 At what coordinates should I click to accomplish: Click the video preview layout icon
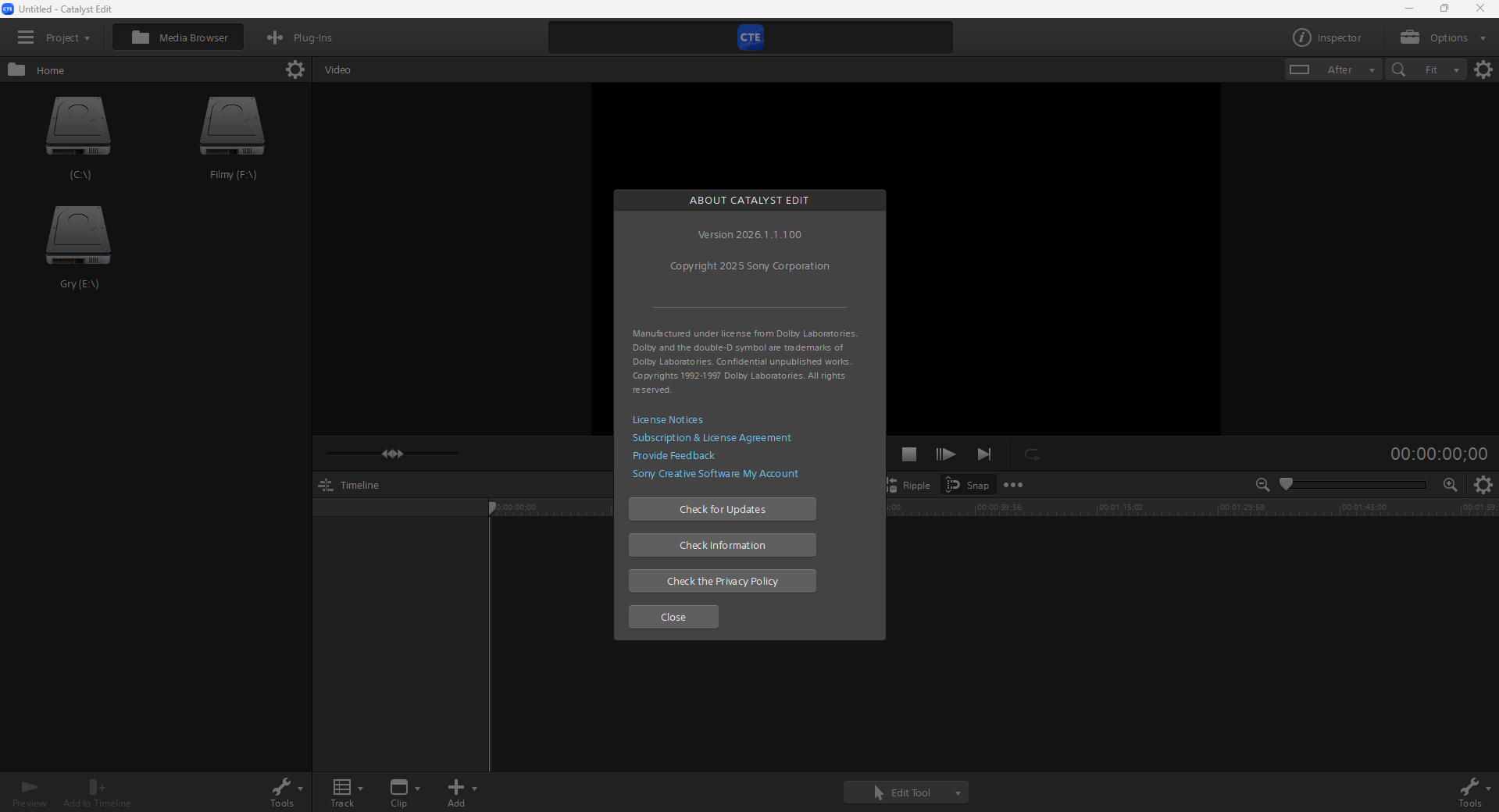point(1300,69)
